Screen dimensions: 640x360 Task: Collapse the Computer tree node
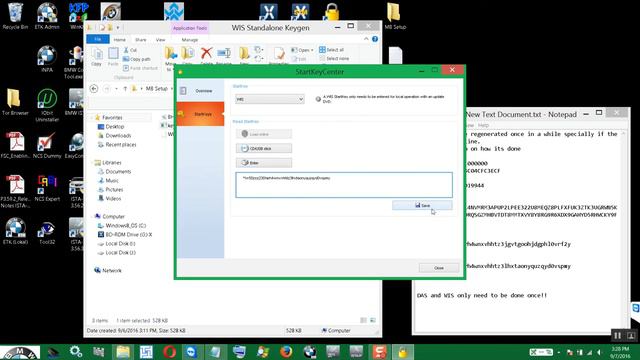(x=91, y=216)
